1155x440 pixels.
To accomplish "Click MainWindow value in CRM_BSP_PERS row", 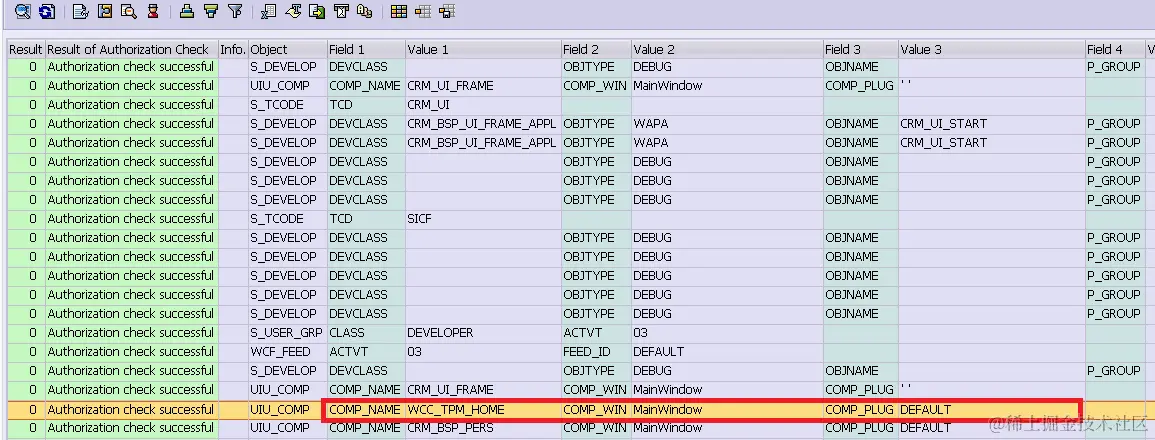I will 727,427.
